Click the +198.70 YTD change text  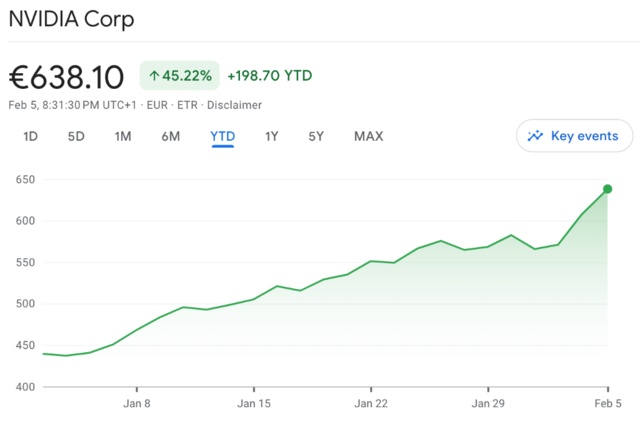click(x=272, y=76)
